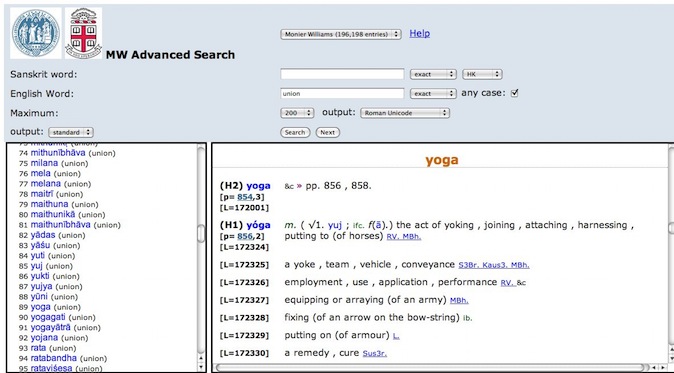Click the H1 yóga headword link

[x=258, y=225]
